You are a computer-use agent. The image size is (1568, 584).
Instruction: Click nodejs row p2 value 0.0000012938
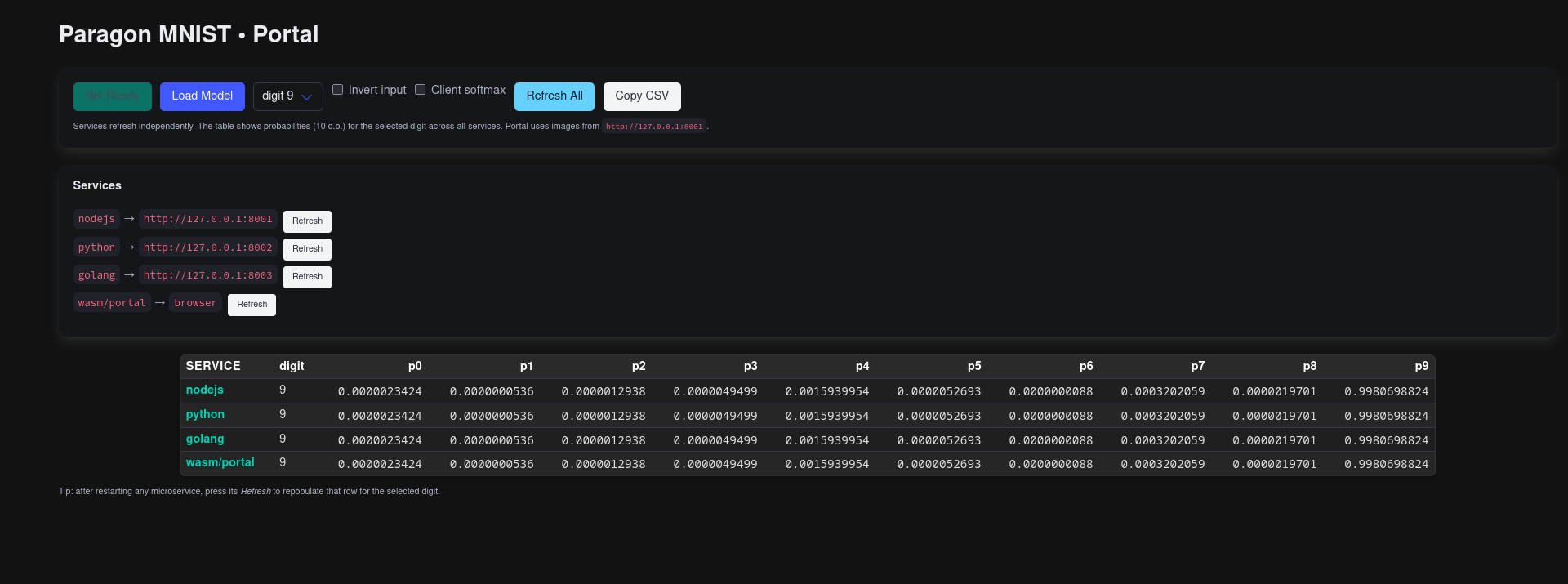click(604, 391)
